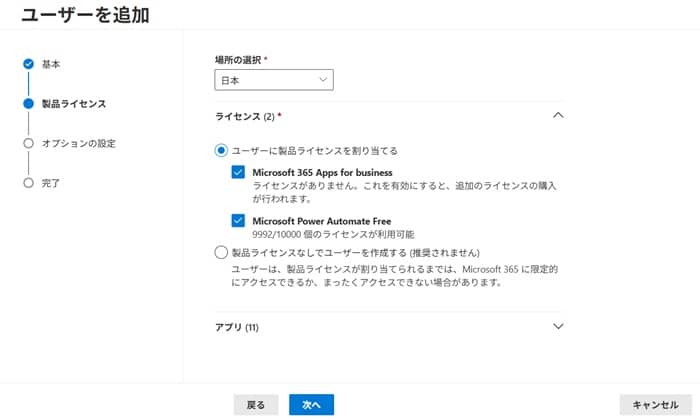Collapse ライセンス section with the up chevron
This screenshot has height=420, width=700.
(558, 115)
